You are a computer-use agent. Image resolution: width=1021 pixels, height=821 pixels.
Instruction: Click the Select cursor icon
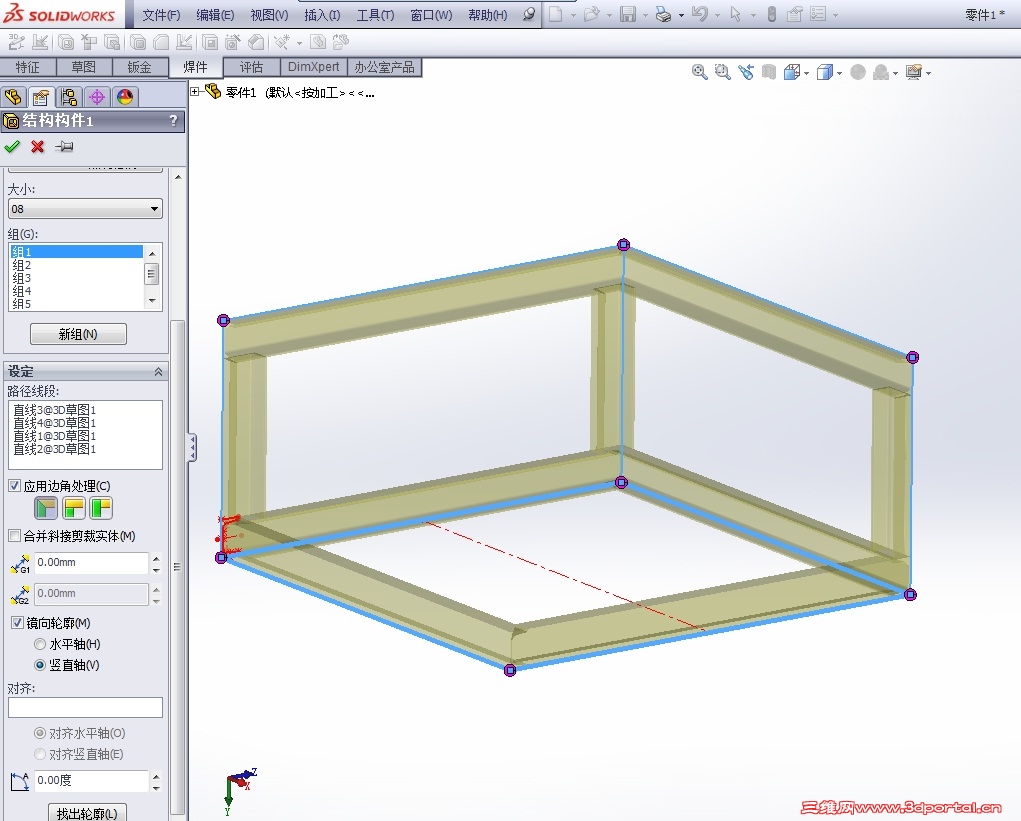735,14
